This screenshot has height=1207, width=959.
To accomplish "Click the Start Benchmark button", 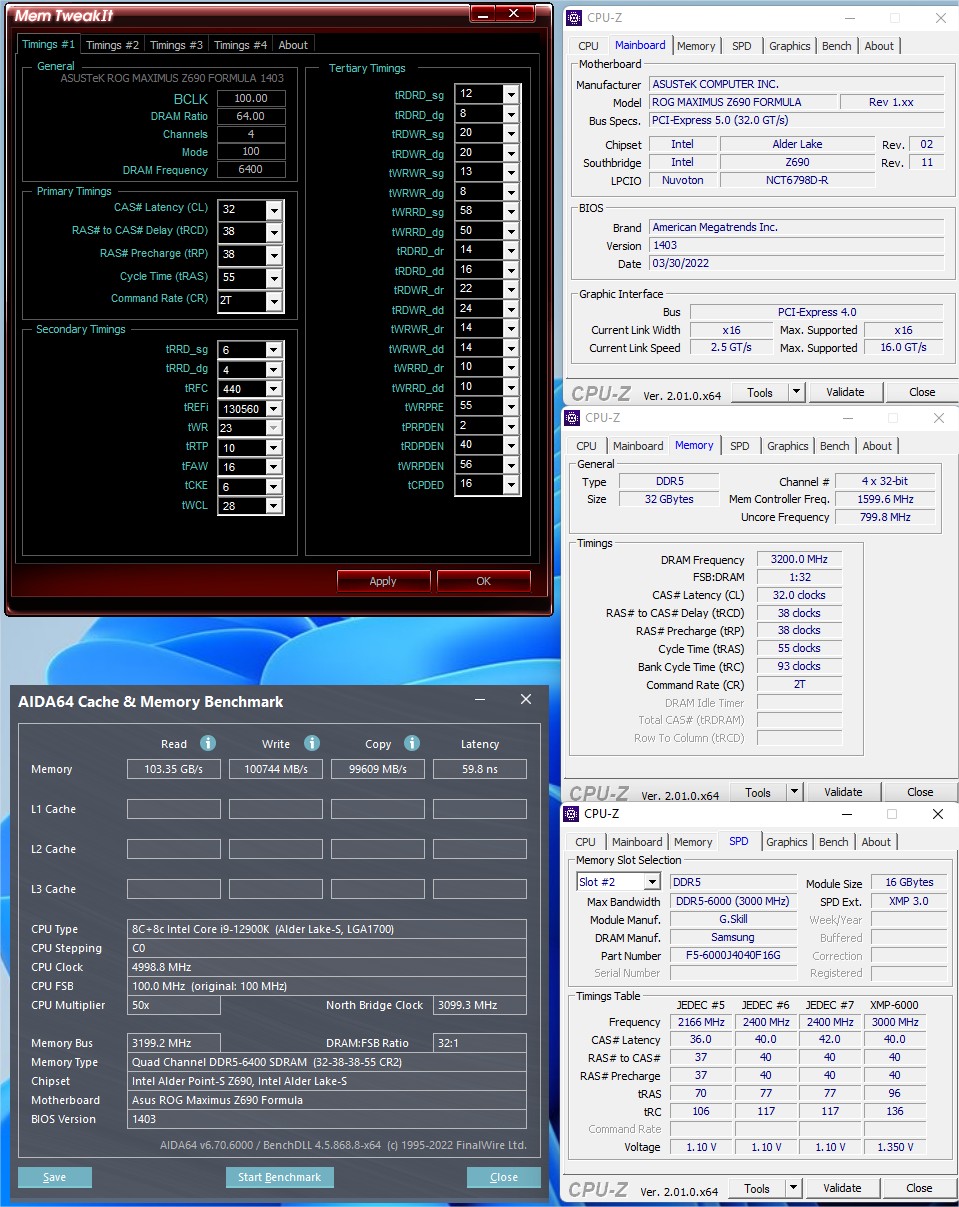I will [280, 1177].
